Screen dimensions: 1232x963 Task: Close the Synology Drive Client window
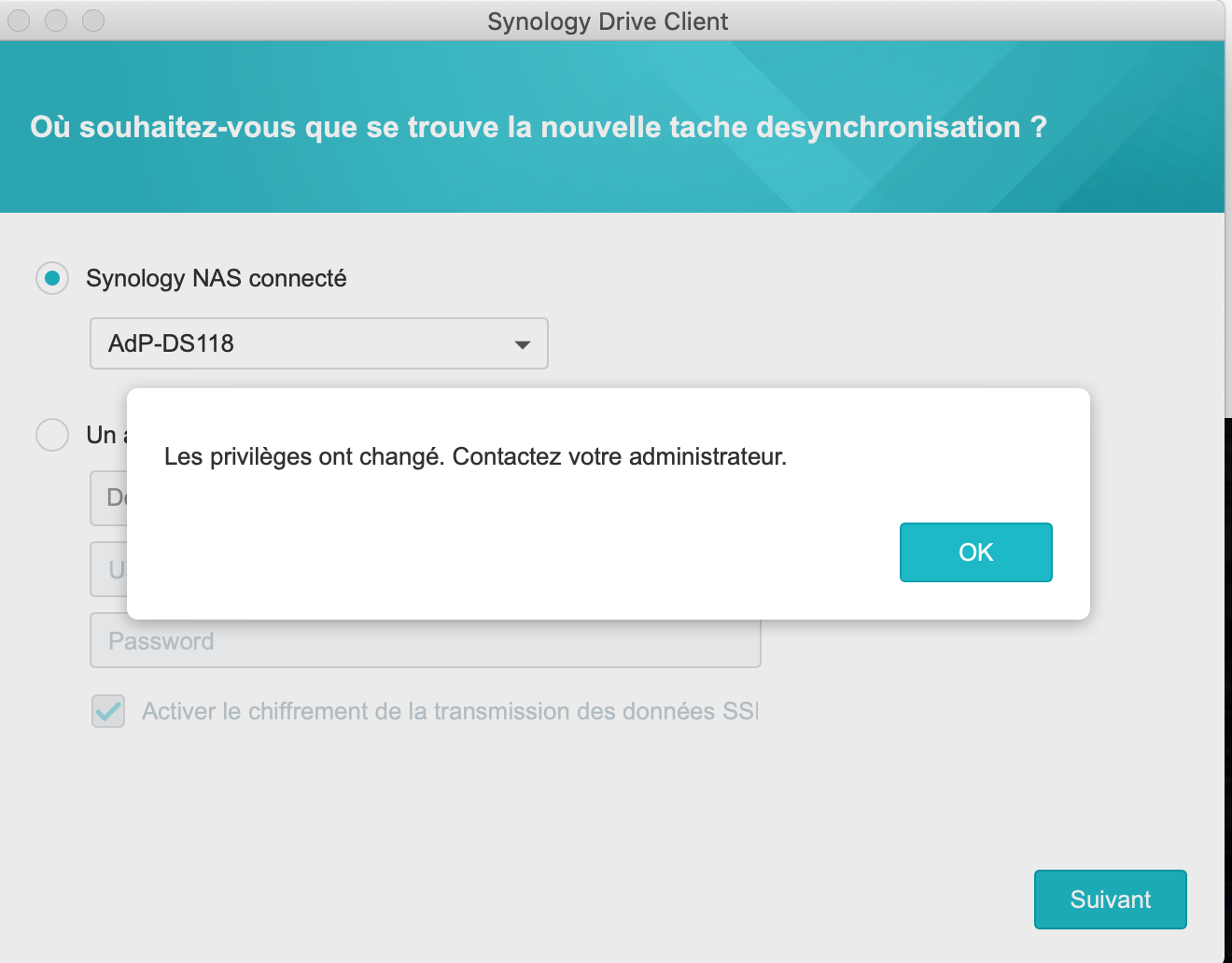point(19,21)
